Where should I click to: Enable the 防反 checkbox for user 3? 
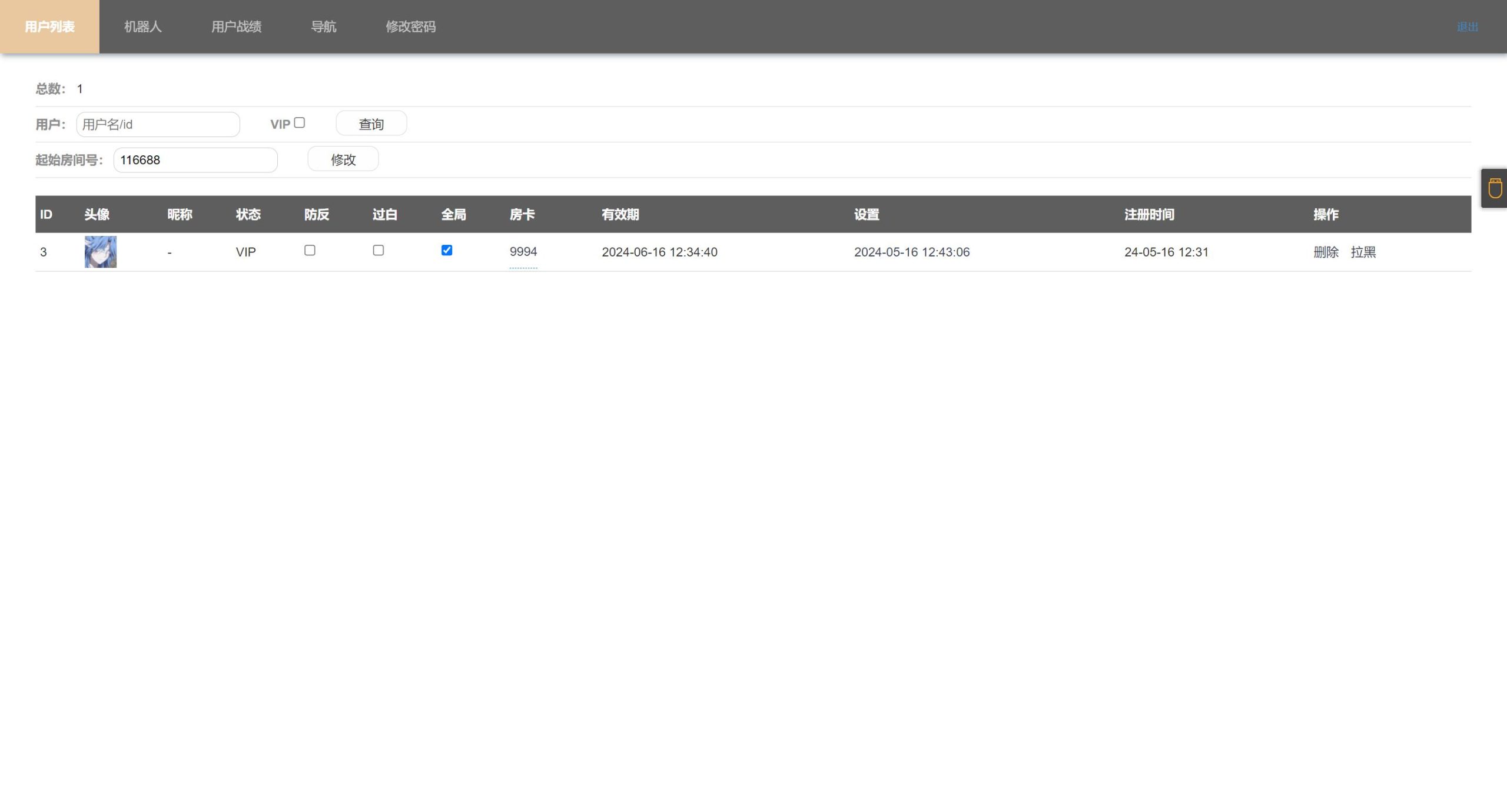click(310, 250)
